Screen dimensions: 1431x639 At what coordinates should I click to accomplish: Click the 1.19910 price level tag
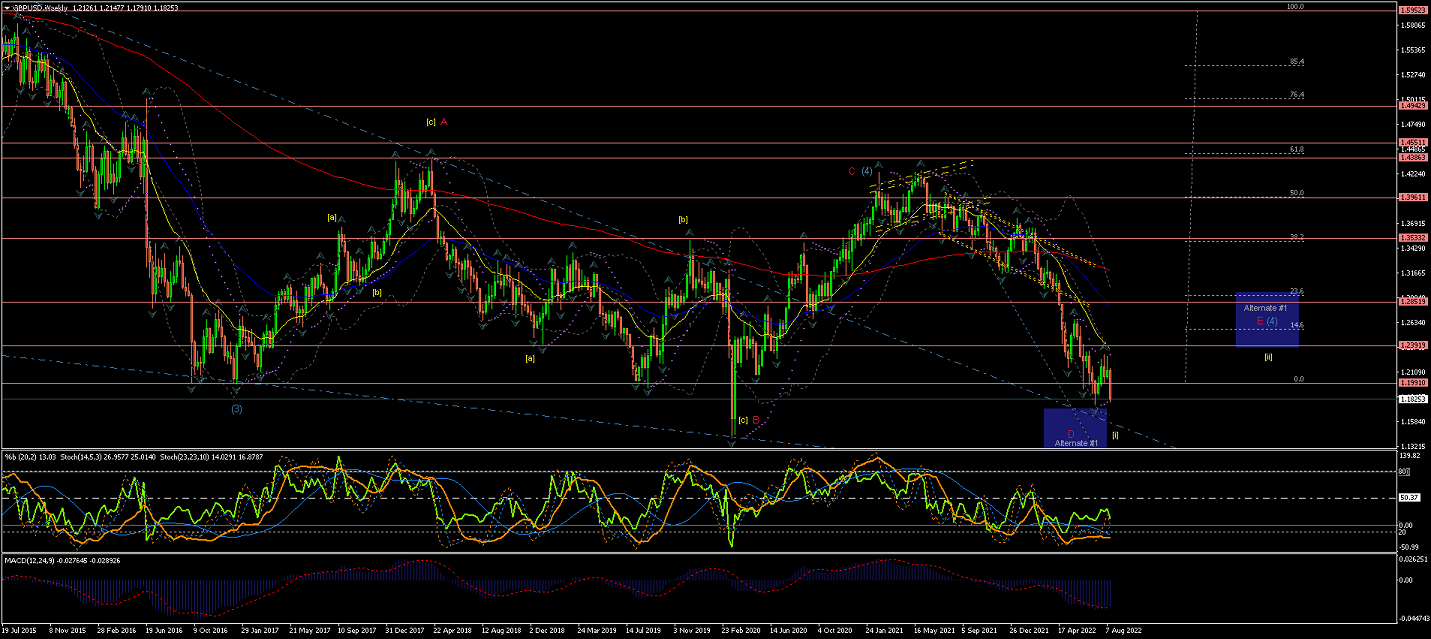pos(1412,383)
